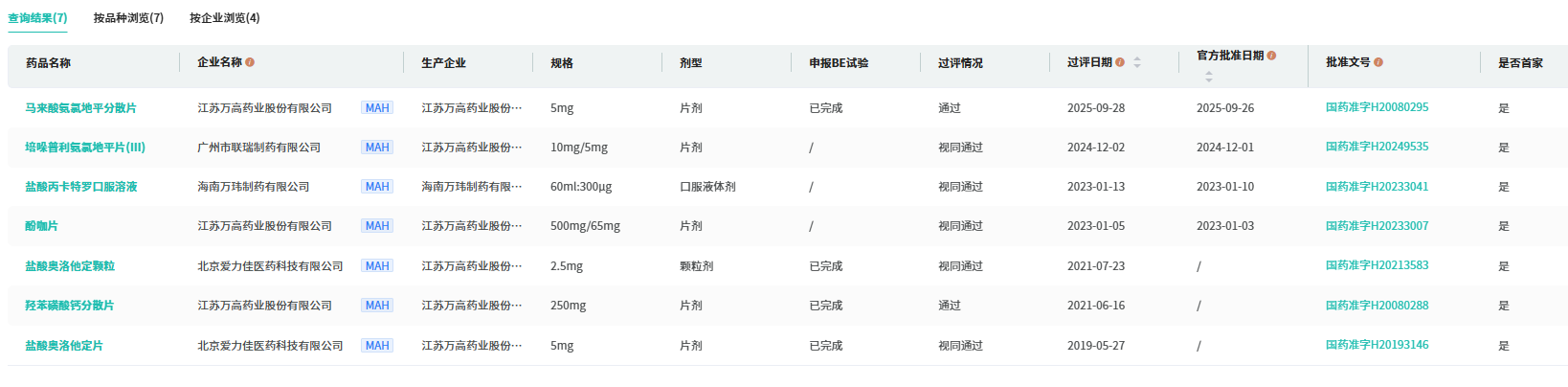Open approval number 国药准字H20249535
1568x387 pixels.
point(1377,147)
